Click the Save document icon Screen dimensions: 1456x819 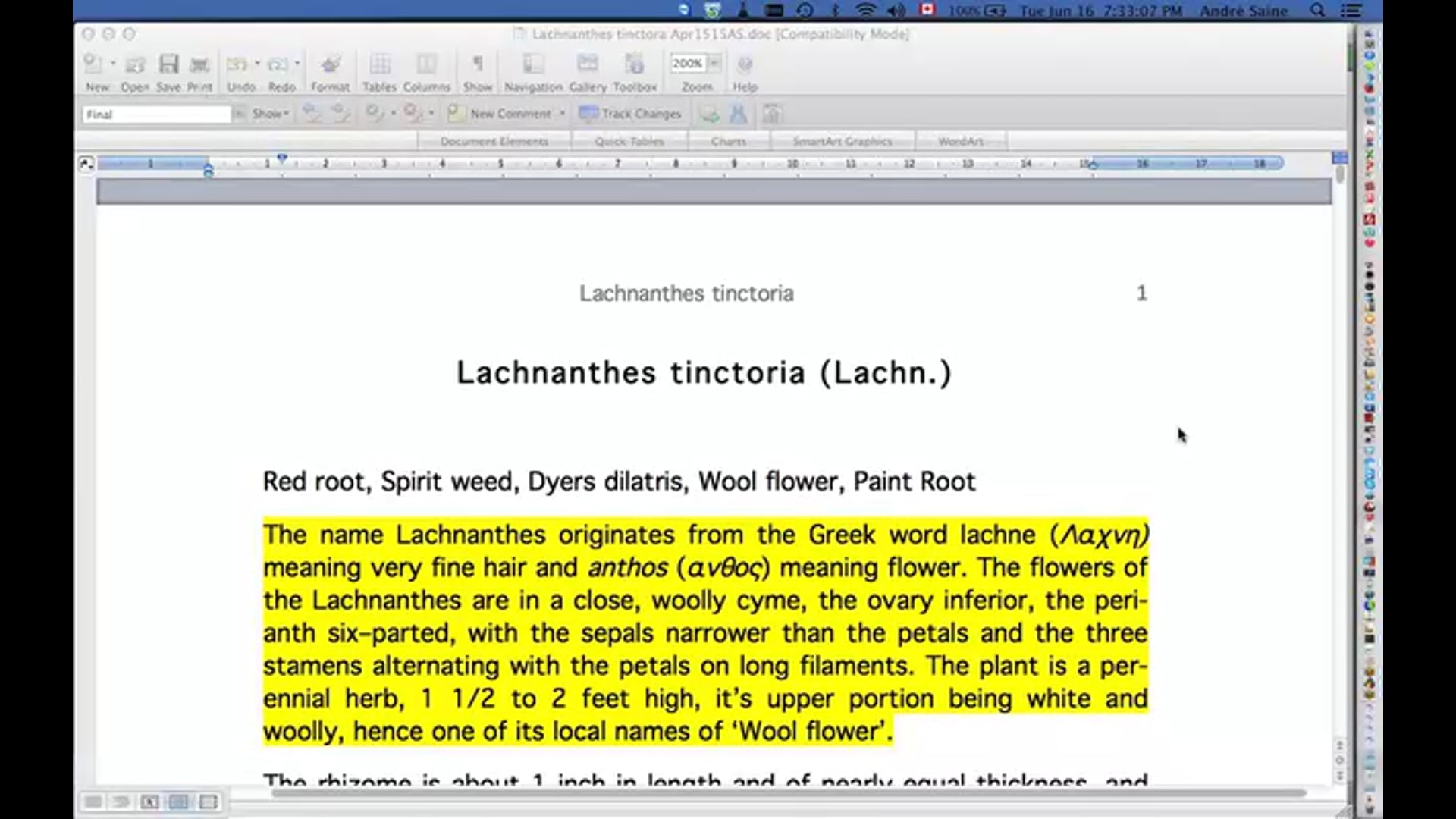point(168,65)
